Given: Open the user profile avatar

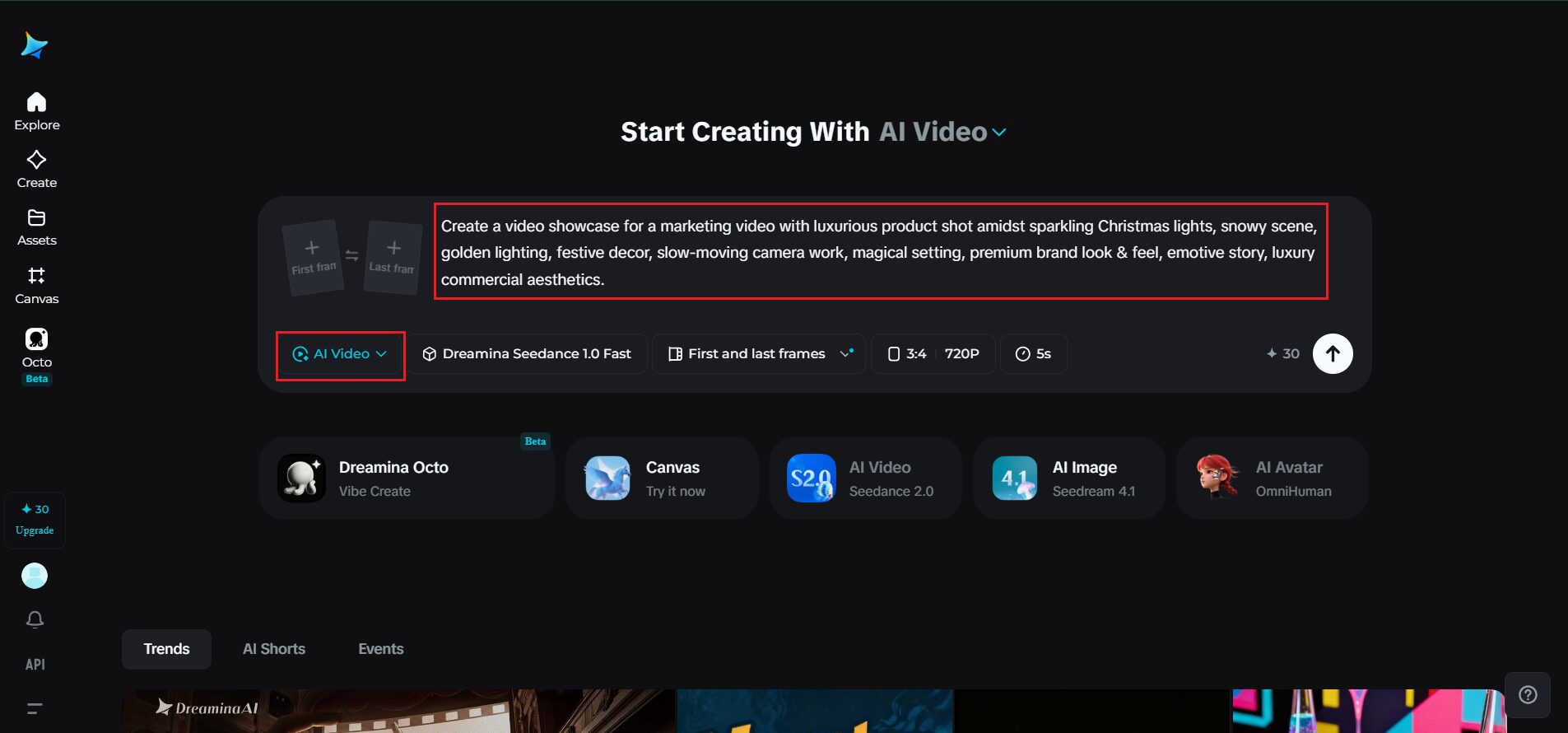Looking at the screenshot, I should tap(35, 576).
